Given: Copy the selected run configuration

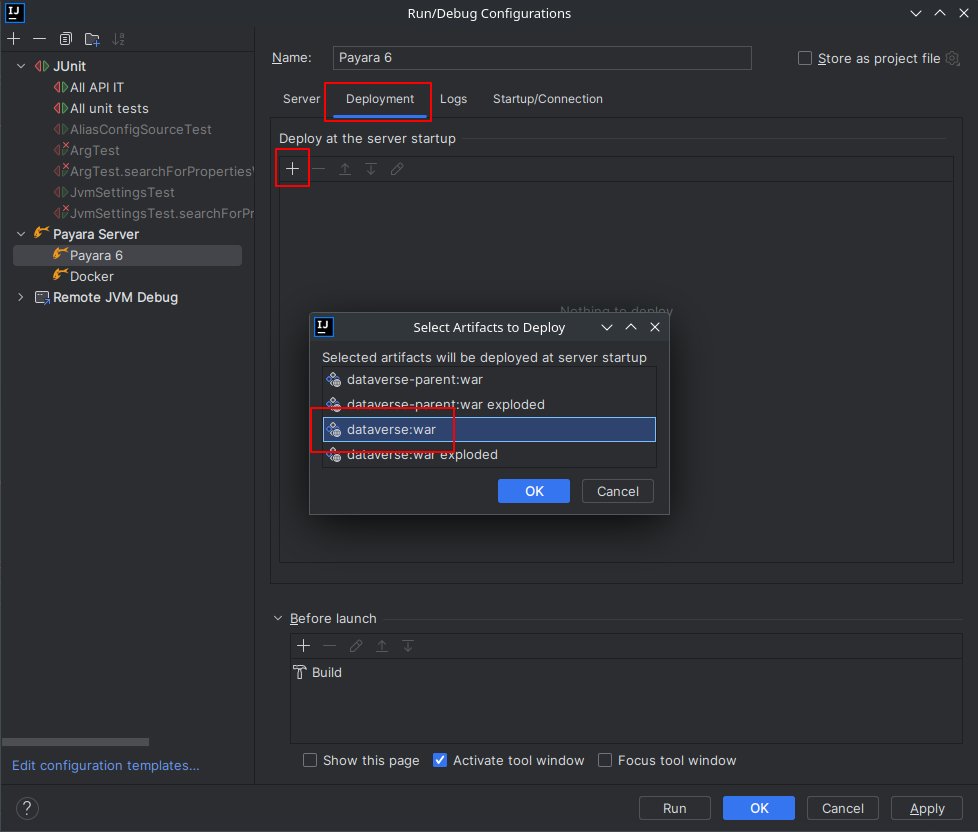Looking at the screenshot, I should [64, 38].
